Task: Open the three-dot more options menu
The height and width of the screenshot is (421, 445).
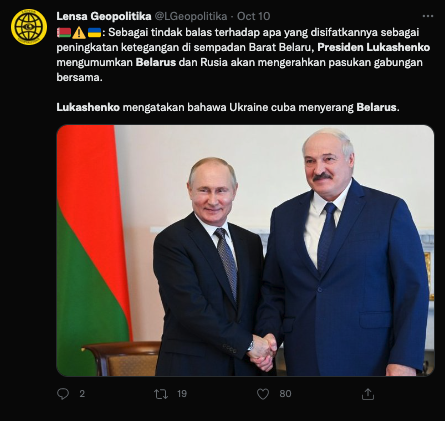Action: (428, 16)
